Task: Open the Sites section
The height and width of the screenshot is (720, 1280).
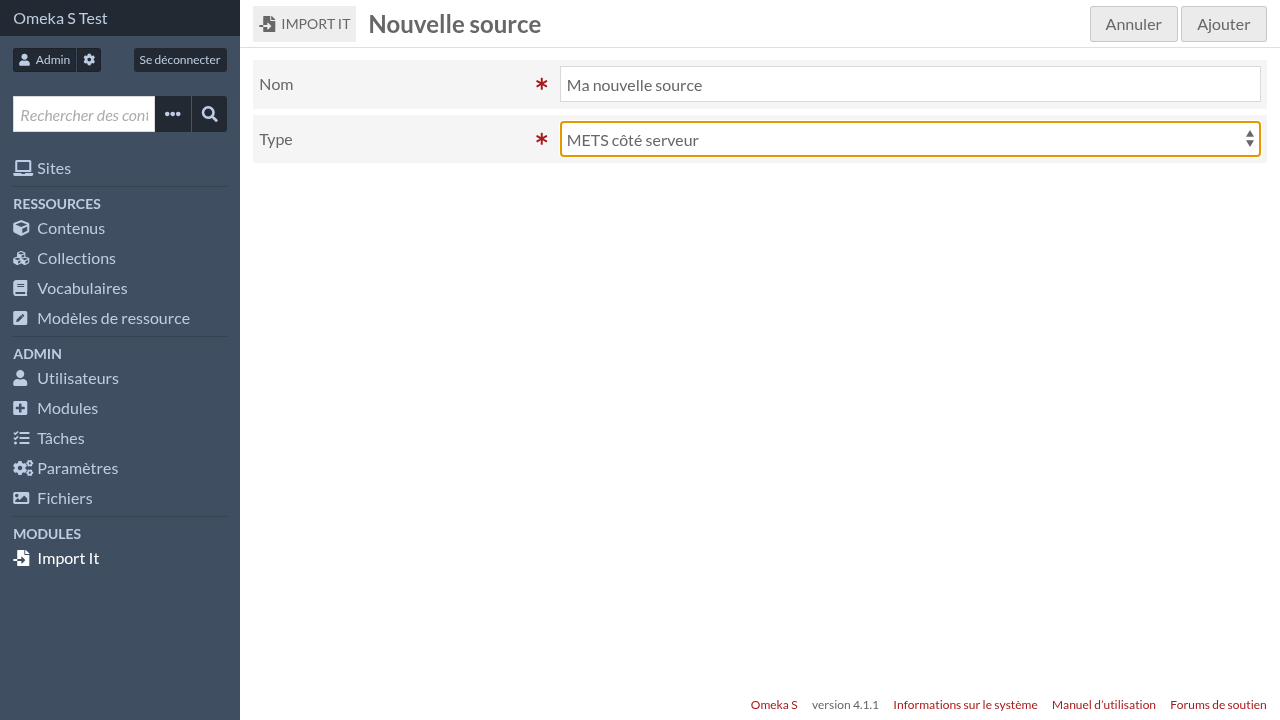Action: [56, 168]
